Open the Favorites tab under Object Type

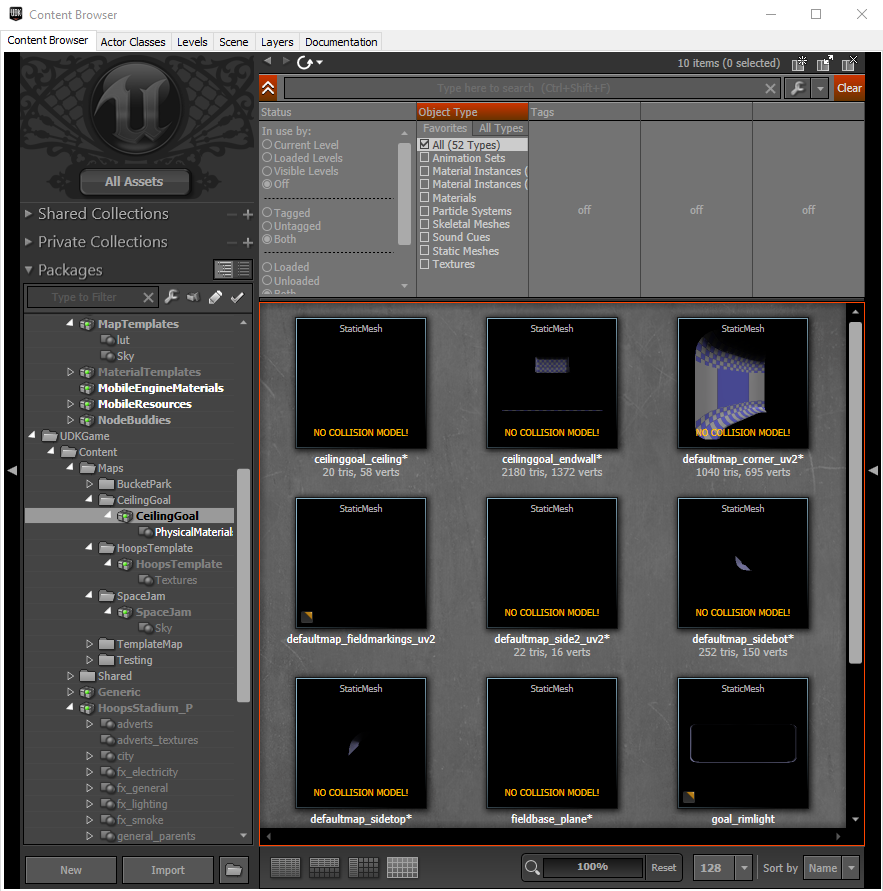pos(445,128)
